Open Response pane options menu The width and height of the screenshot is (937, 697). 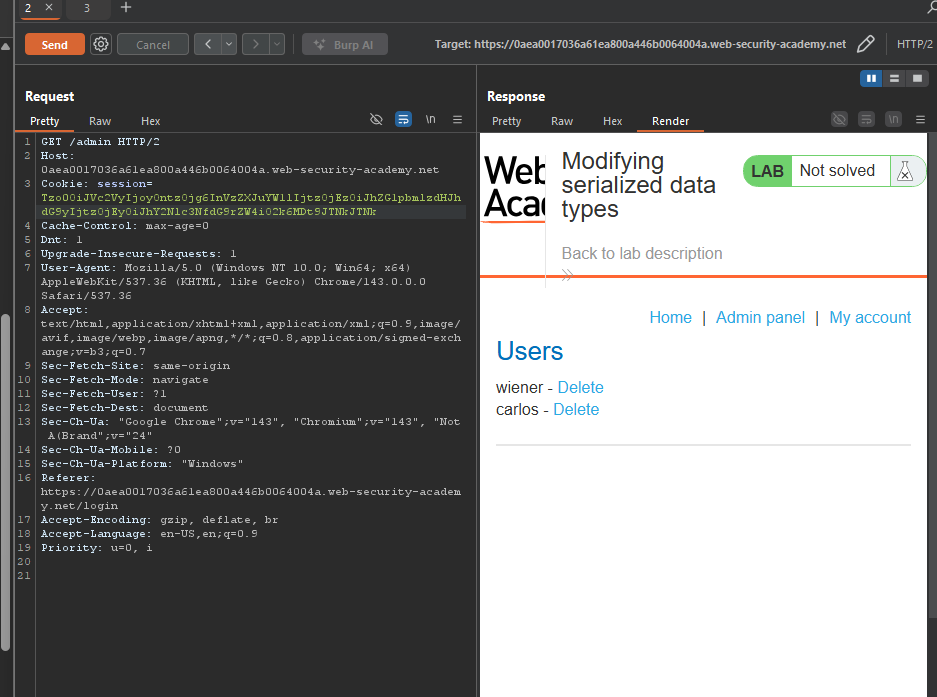coord(921,120)
